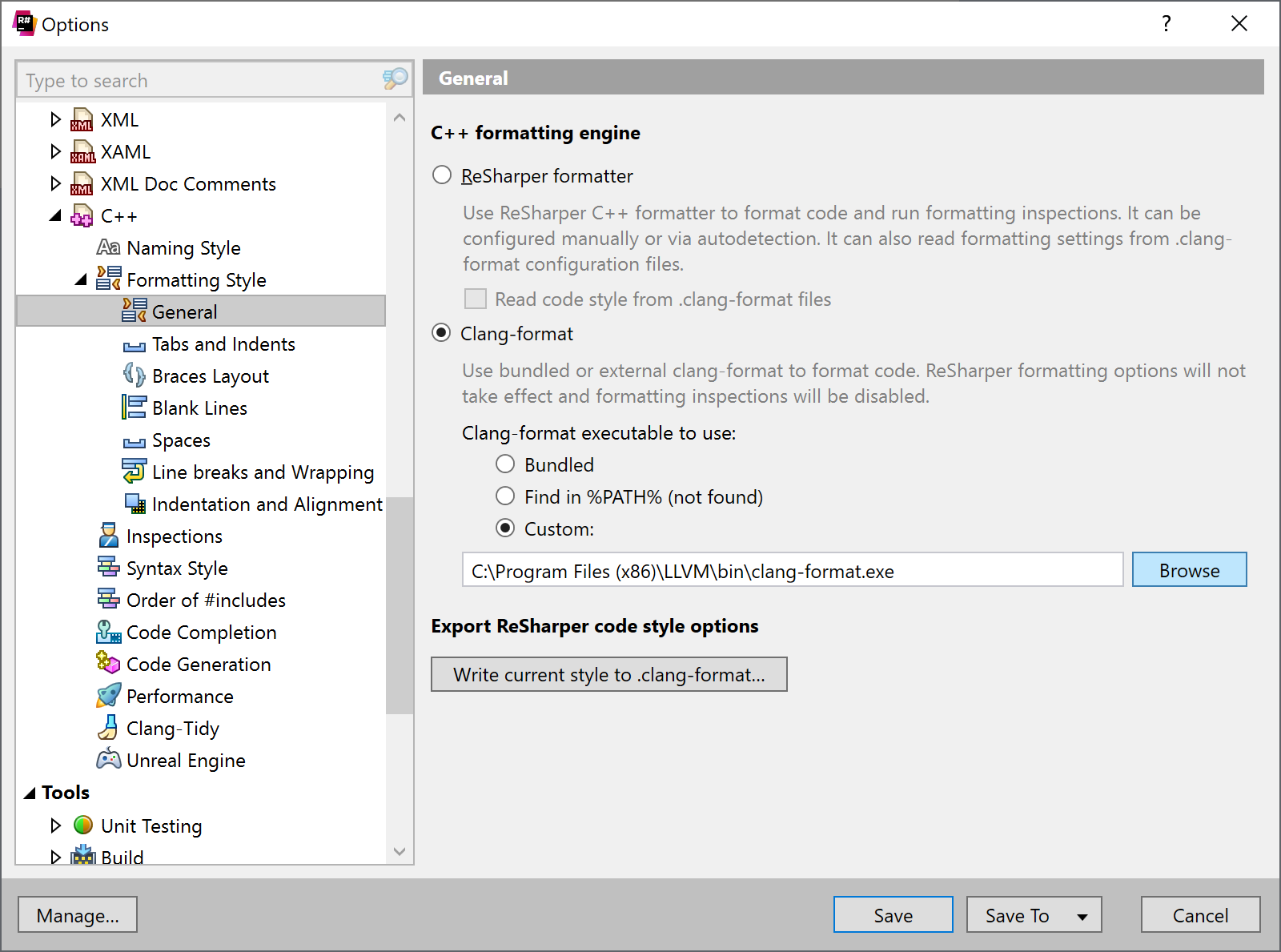Expand the Unit Testing node
The width and height of the screenshot is (1281, 952).
pyautogui.click(x=55, y=825)
